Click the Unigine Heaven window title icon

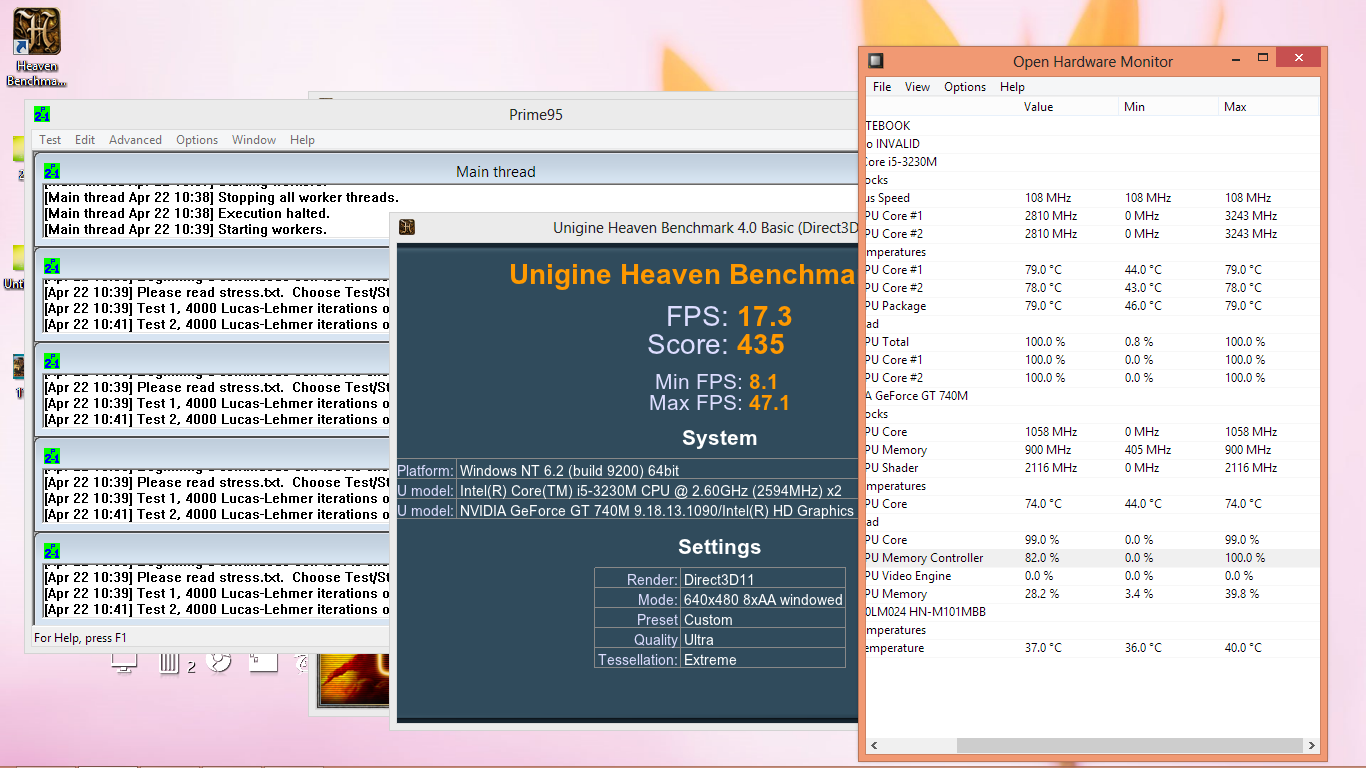coord(407,227)
